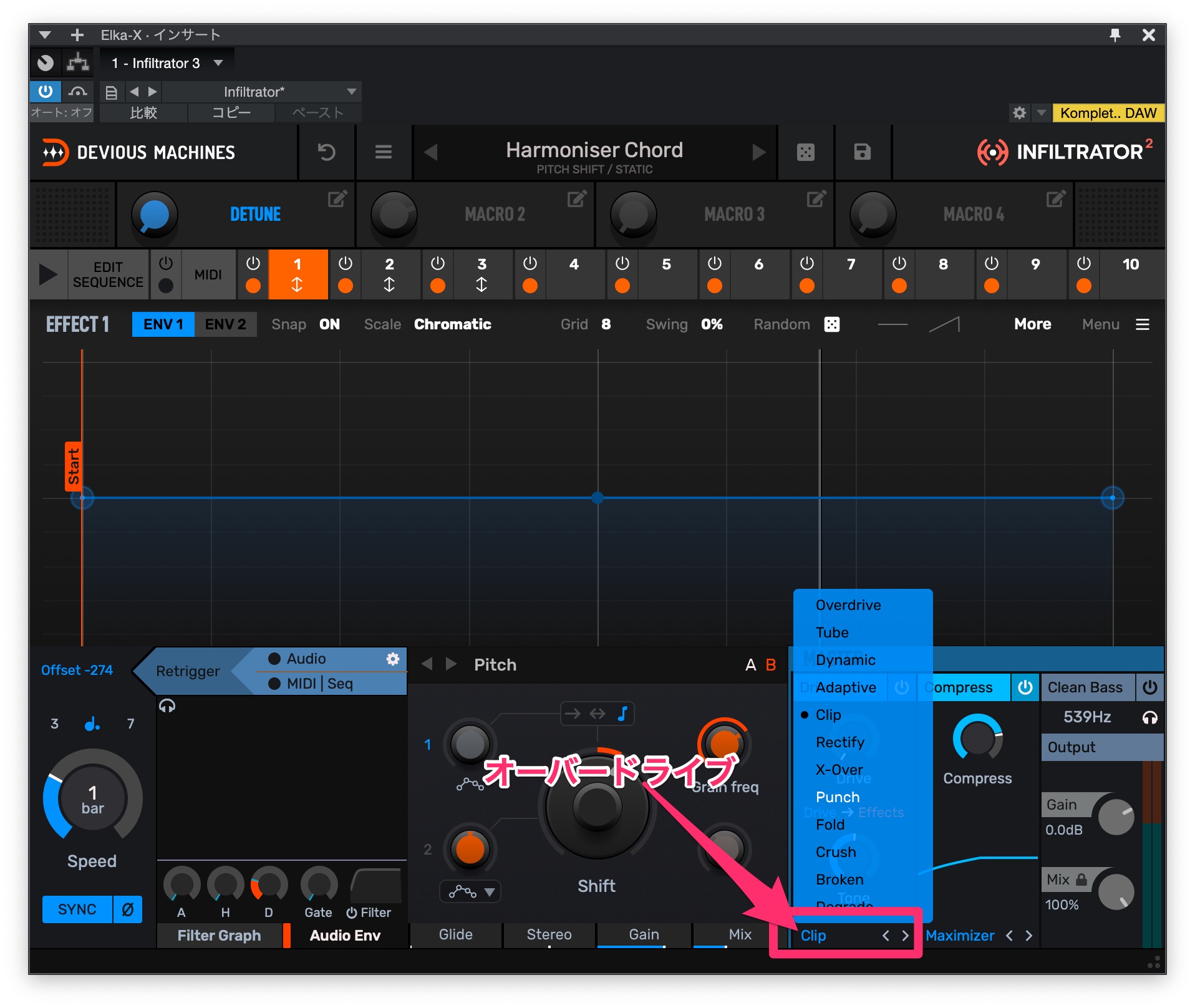Disable the Clean Bass power switch

[x=1149, y=687]
